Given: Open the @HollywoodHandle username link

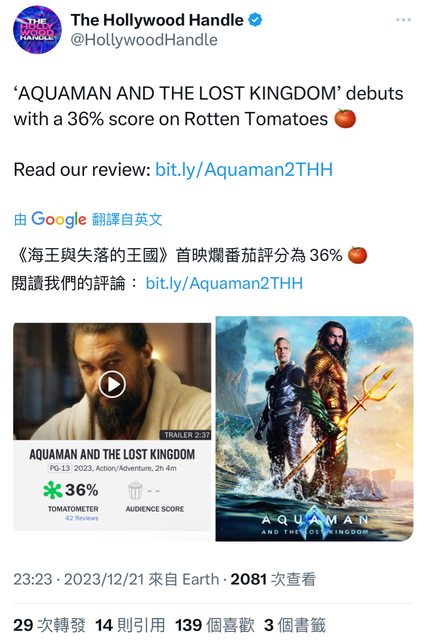Looking at the screenshot, I should pyautogui.click(x=144, y=40).
